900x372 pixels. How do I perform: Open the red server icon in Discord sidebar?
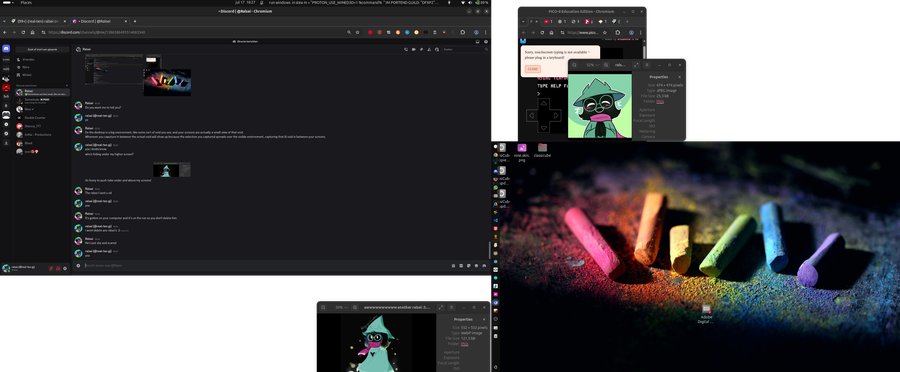click(6, 88)
